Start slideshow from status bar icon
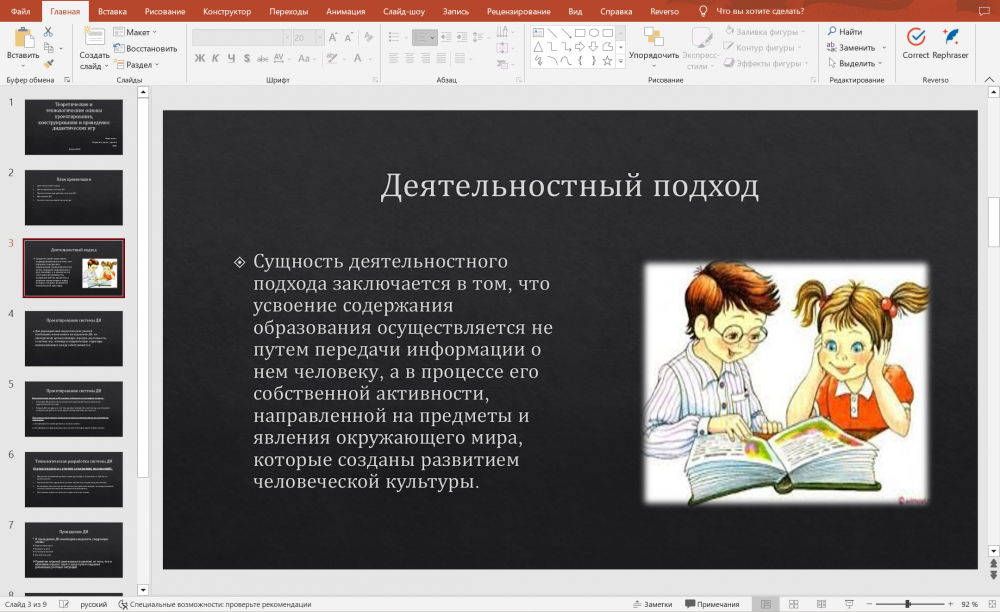 (x=849, y=604)
